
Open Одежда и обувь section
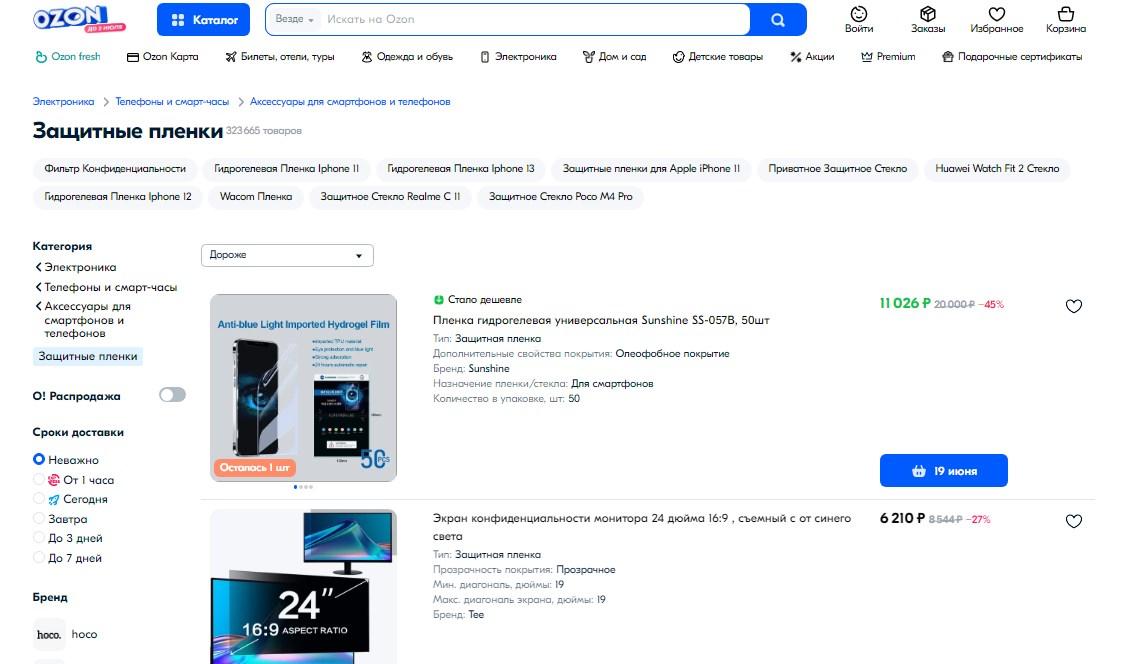click(407, 56)
